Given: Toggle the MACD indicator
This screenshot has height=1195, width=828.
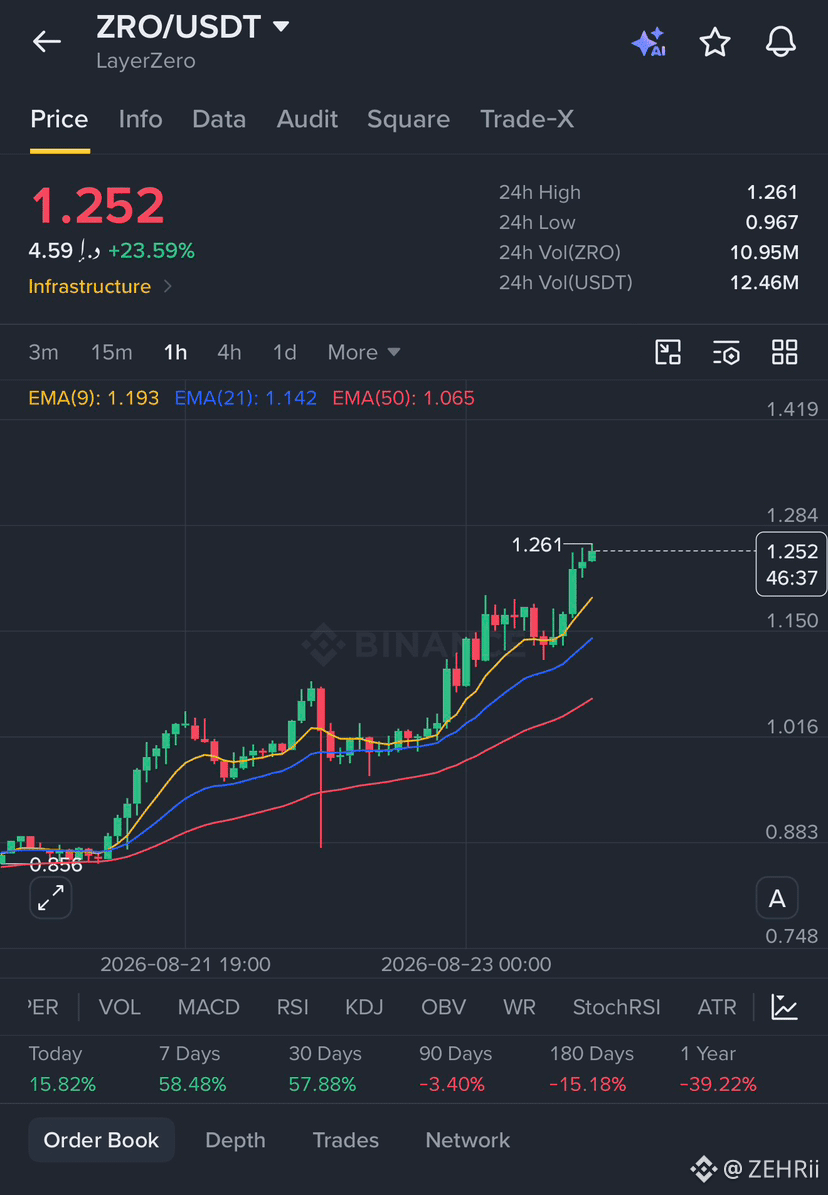Looking at the screenshot, I should (x=209, y=1007).
